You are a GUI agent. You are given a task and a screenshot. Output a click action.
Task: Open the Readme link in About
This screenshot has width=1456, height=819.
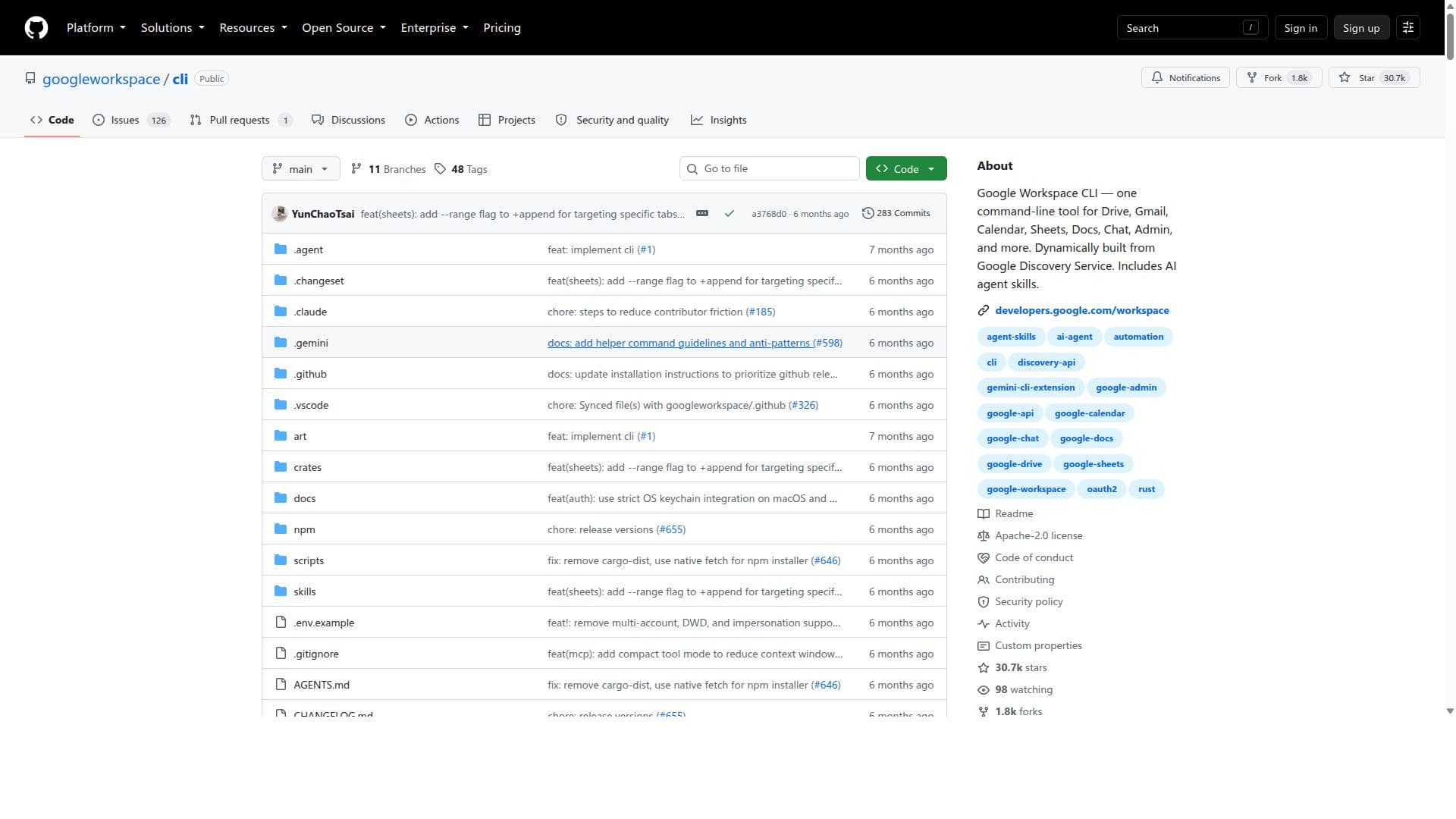point(1006,514)
